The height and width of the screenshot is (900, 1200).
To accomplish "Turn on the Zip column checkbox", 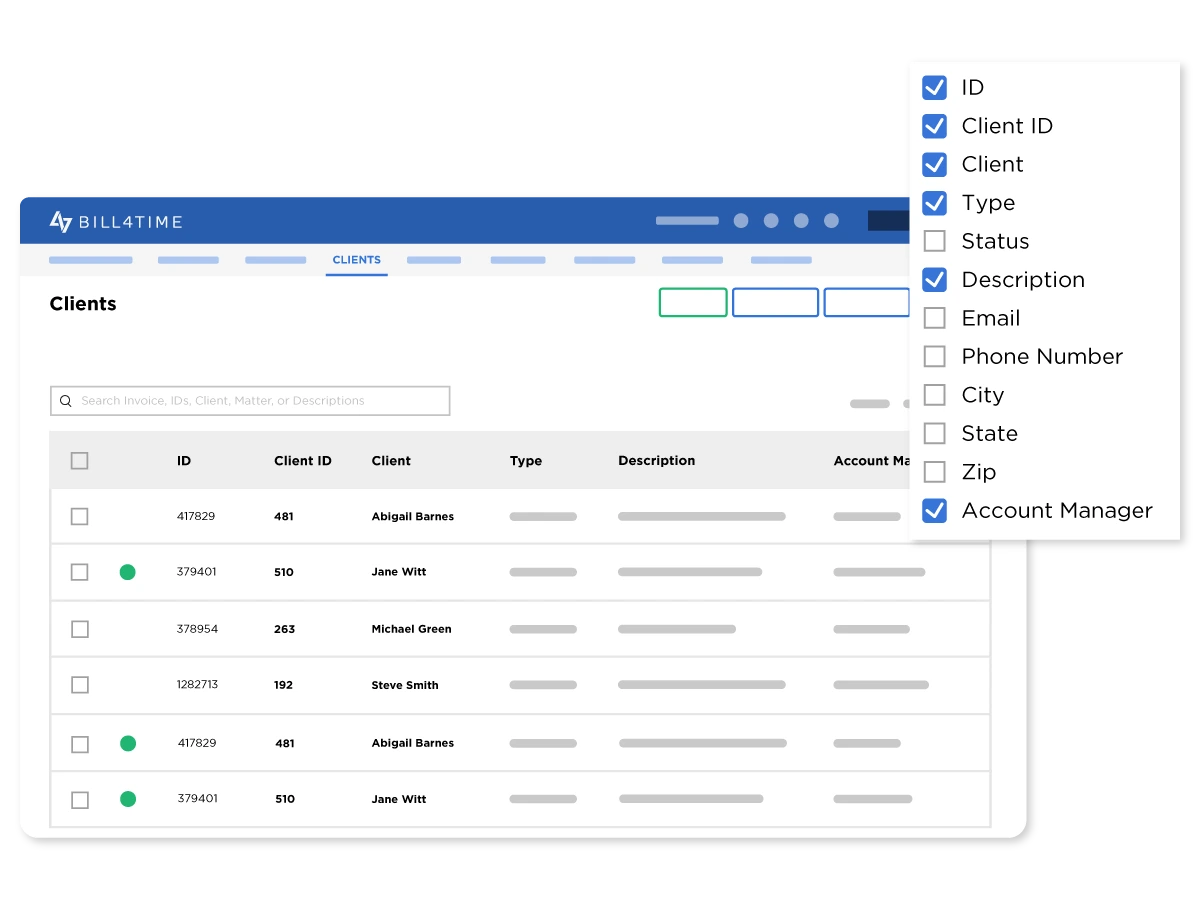I will [934, 472].
